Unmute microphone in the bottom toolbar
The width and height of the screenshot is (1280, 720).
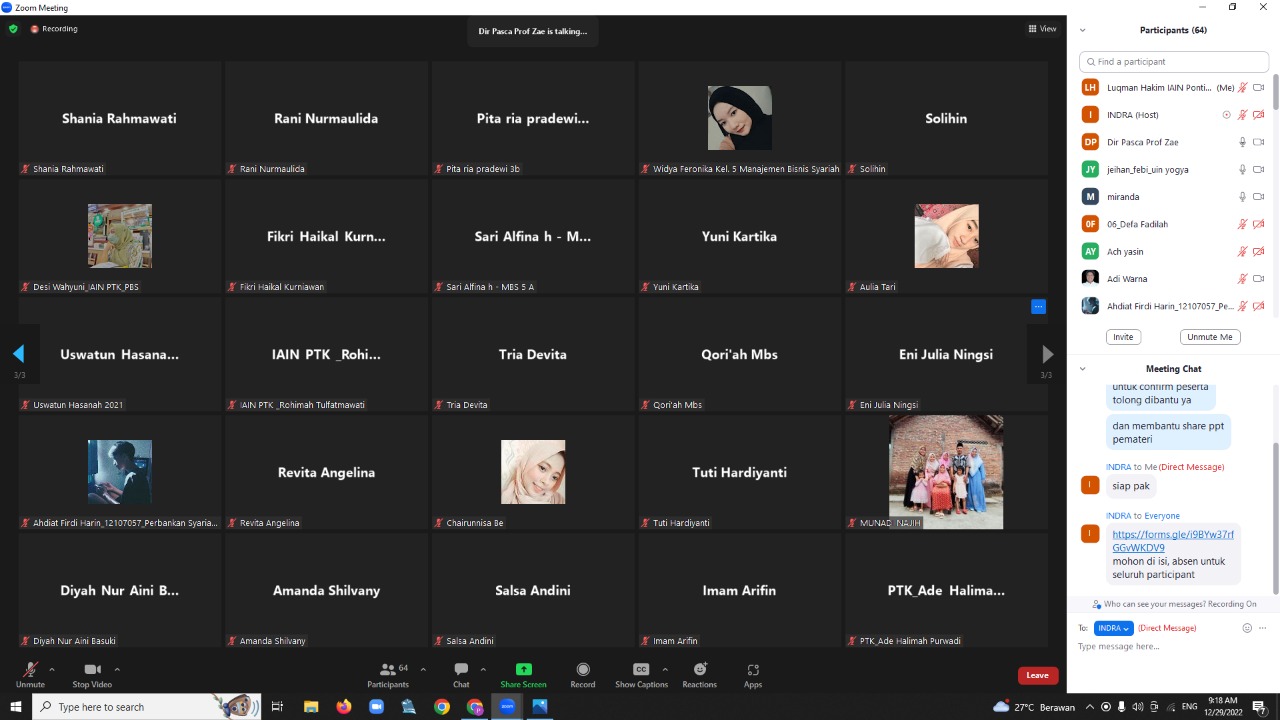(30, 670)
